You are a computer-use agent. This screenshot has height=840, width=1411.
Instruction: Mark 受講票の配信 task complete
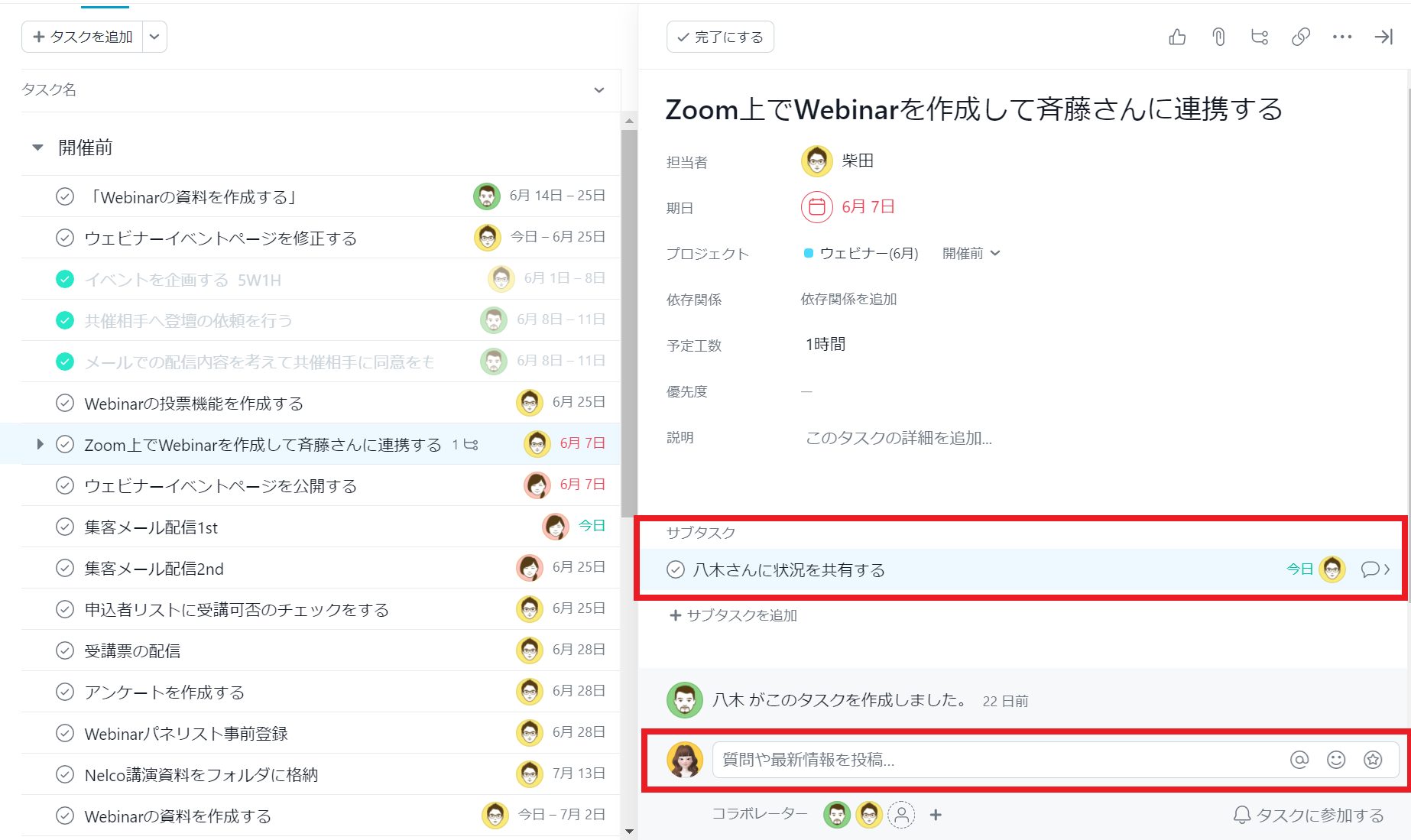click(x=65, y=650)
